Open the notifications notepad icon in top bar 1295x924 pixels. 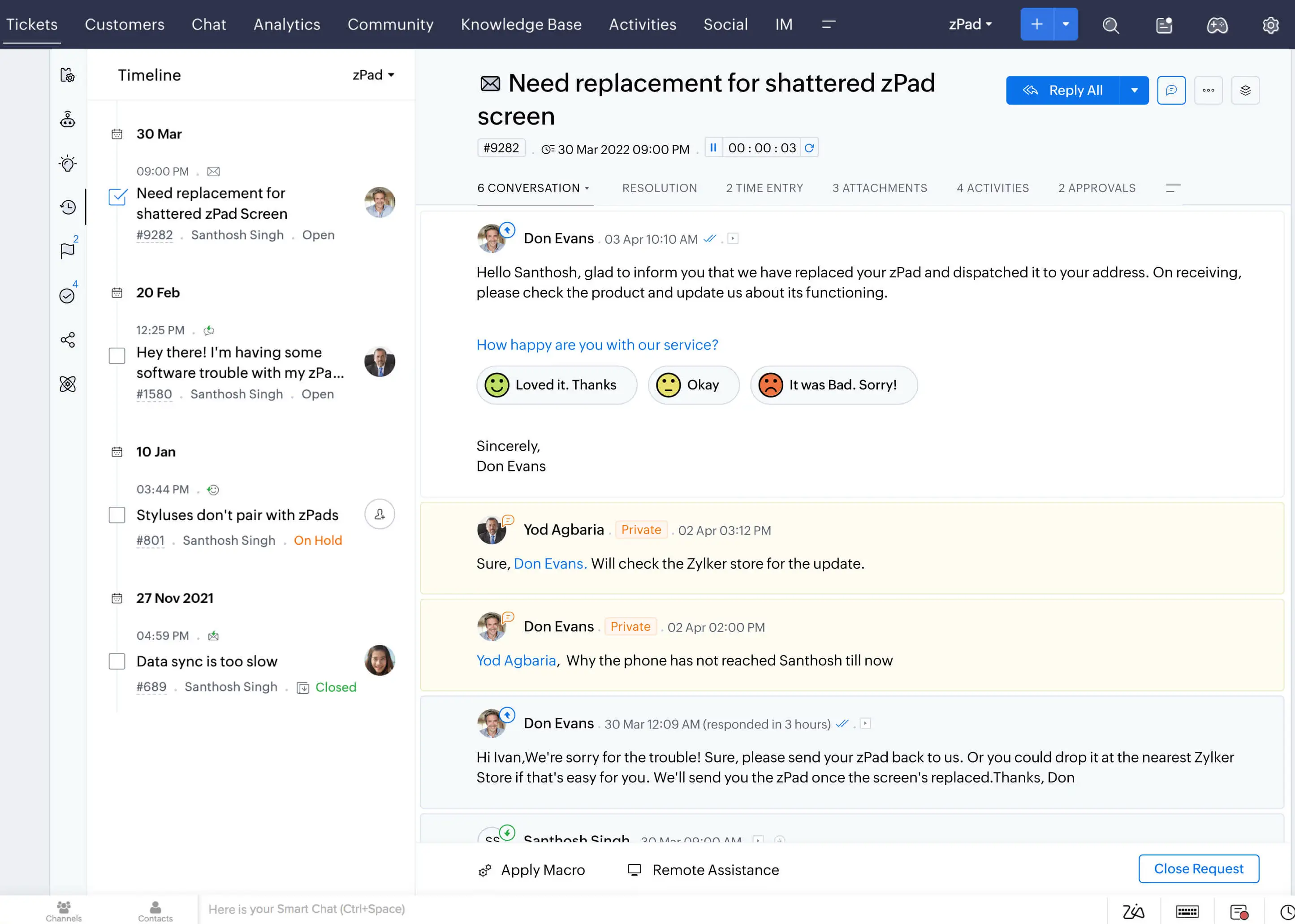(x=1164, y=25)
